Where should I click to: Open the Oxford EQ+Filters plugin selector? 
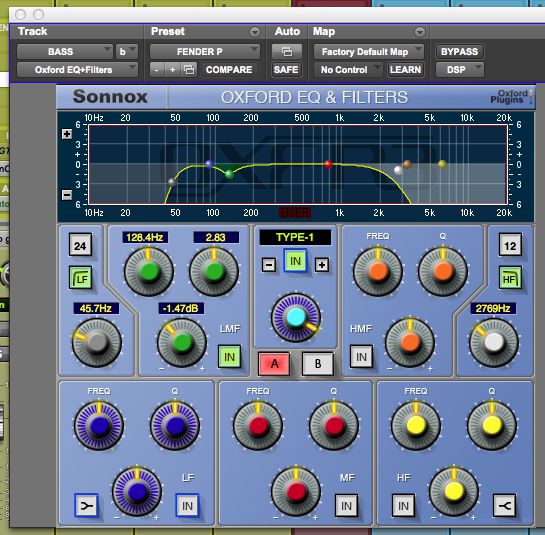coord(77,70)
